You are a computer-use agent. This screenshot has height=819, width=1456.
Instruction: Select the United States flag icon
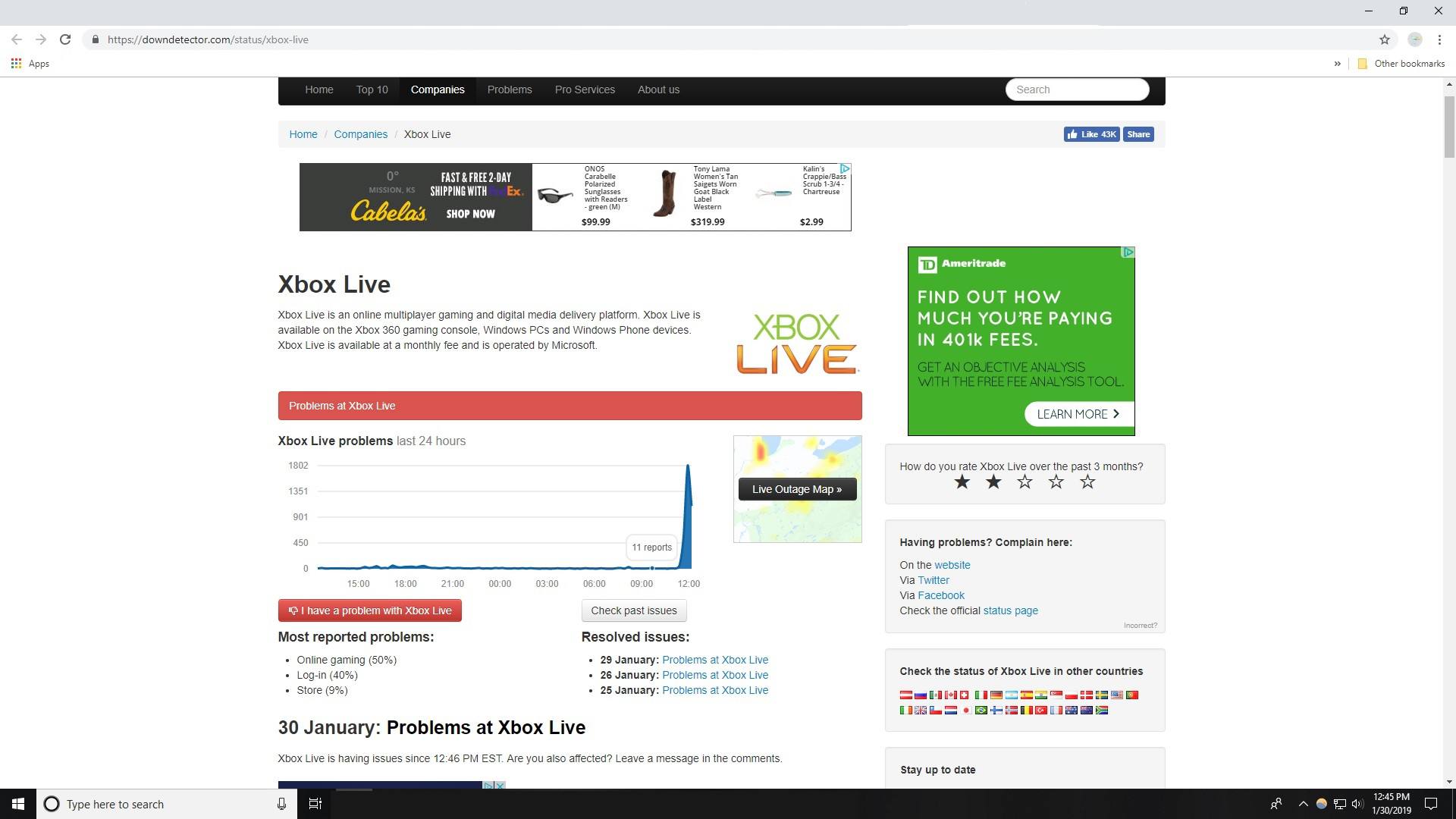coord(1117,695)
